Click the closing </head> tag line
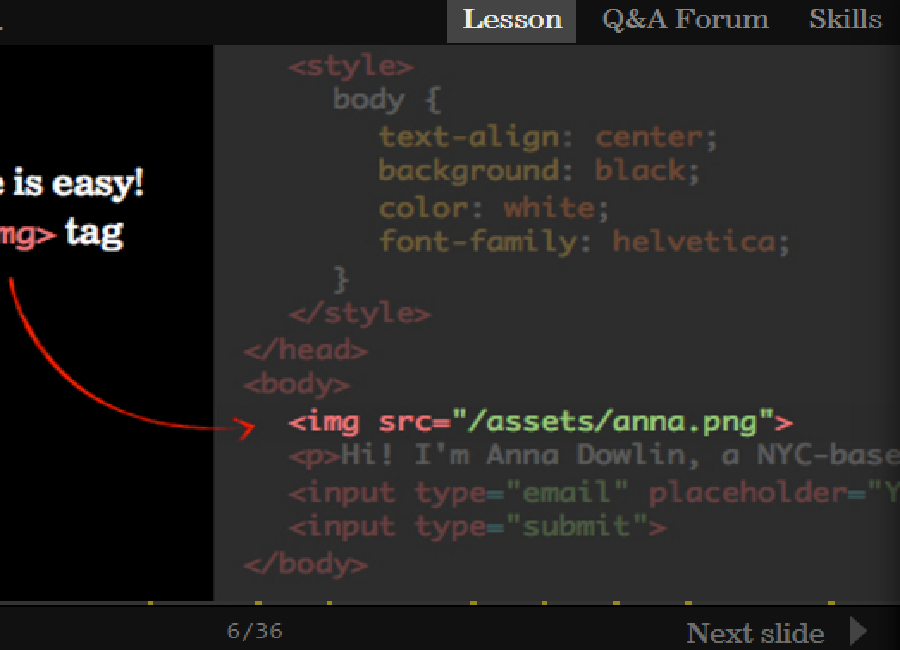The width and height of the screenshot is (900, 650). [x=306, y=350]
